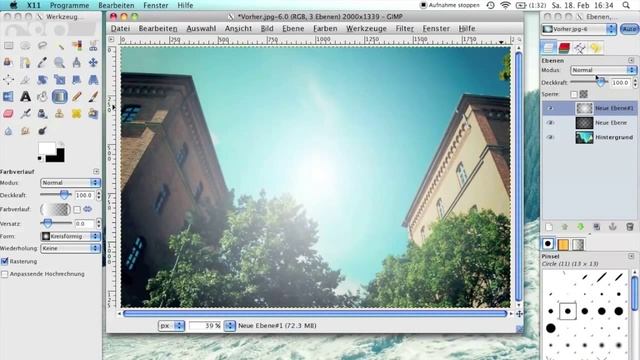Select the Free Select lasso tool

pos(42,45)
